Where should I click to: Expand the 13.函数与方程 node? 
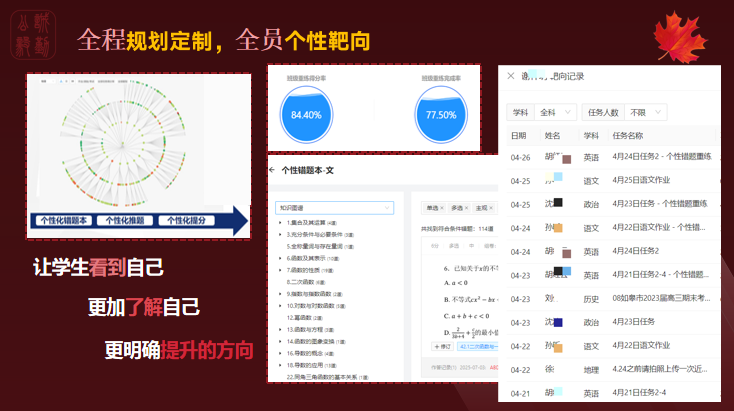click(x=280, y=330)
